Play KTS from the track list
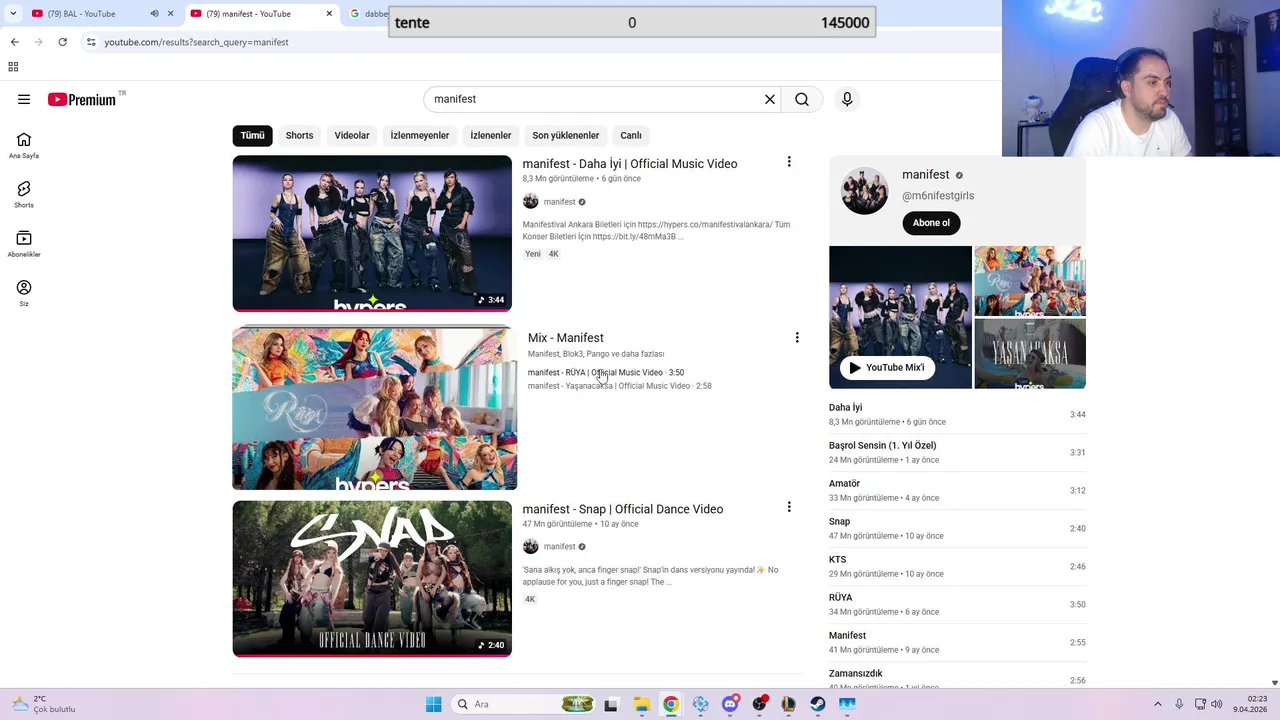Image resolution: width=1280 pixels, height=720 pixels. coord(957,566)
